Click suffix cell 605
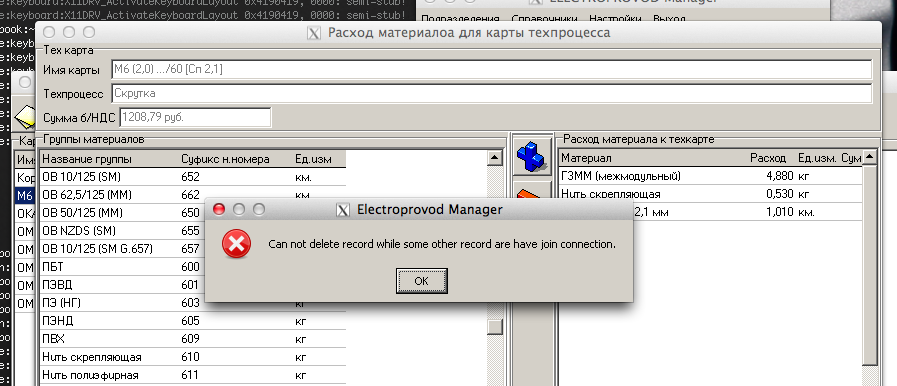 tap(190, 321)
